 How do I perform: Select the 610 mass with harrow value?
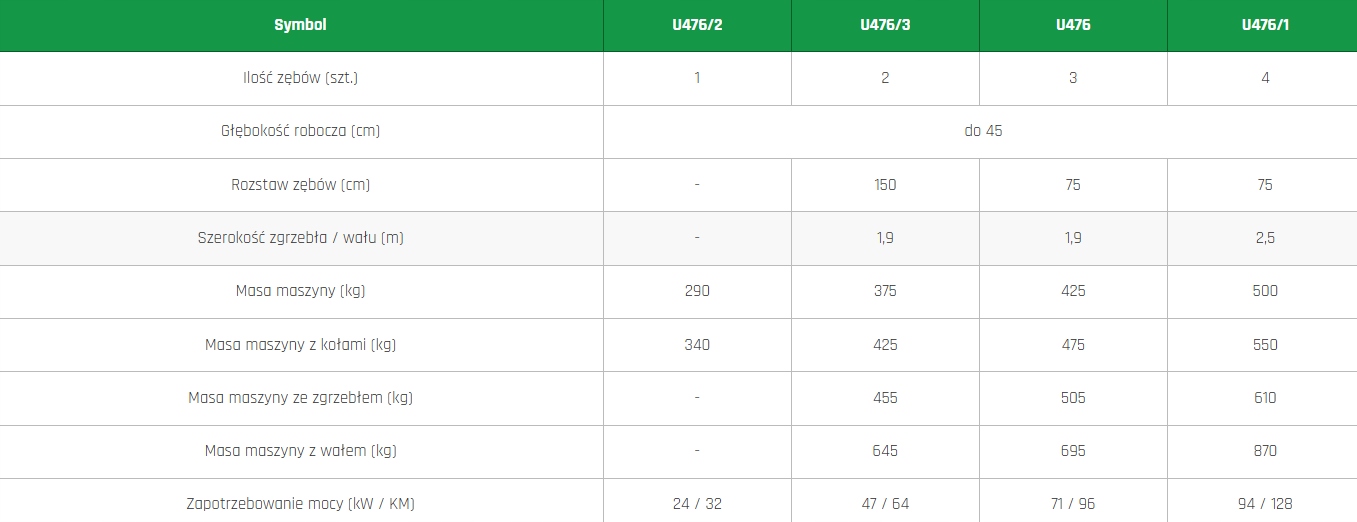pos(1265,398)
